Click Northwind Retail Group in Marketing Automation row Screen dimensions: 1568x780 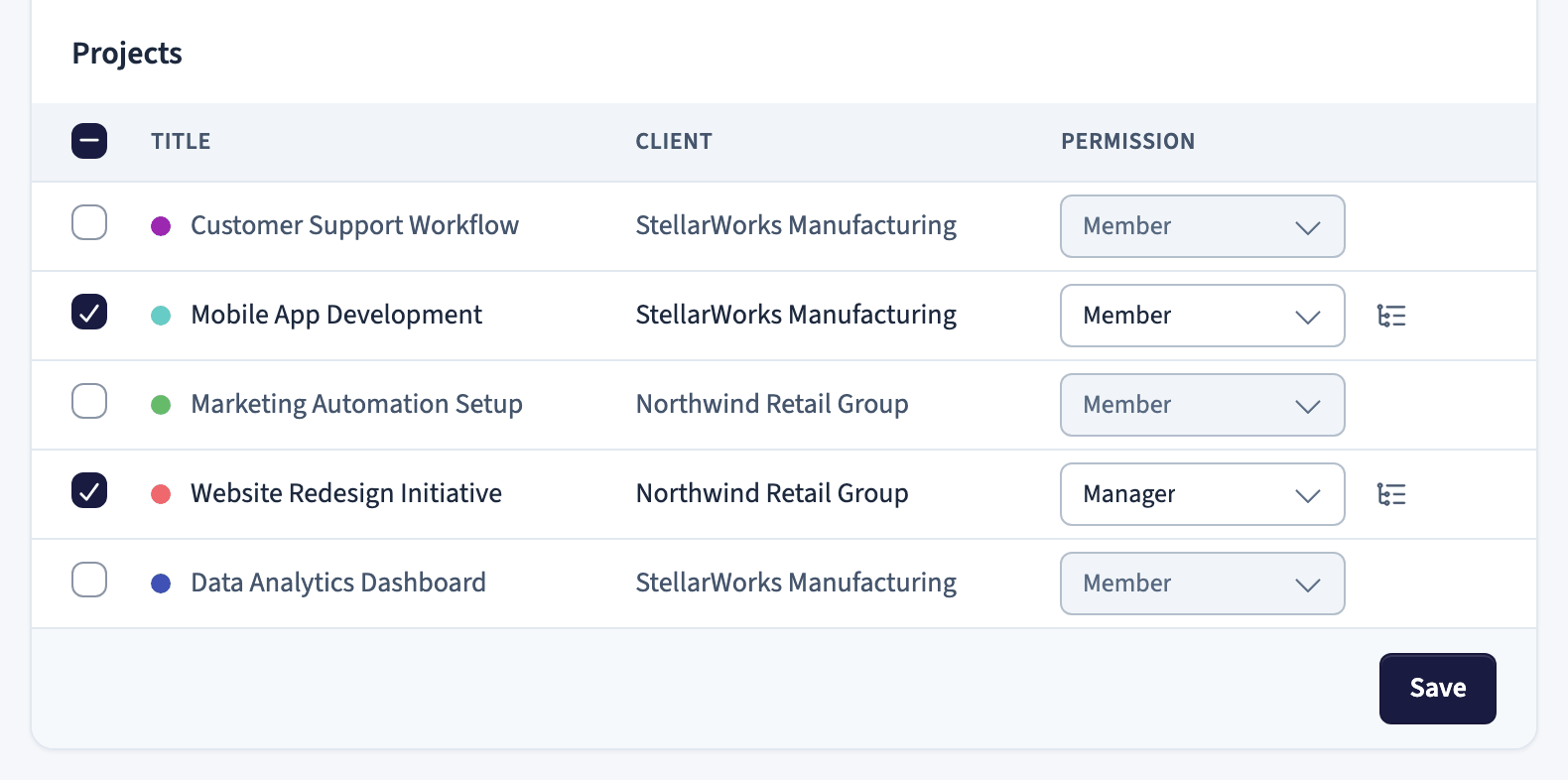point(772,405)
